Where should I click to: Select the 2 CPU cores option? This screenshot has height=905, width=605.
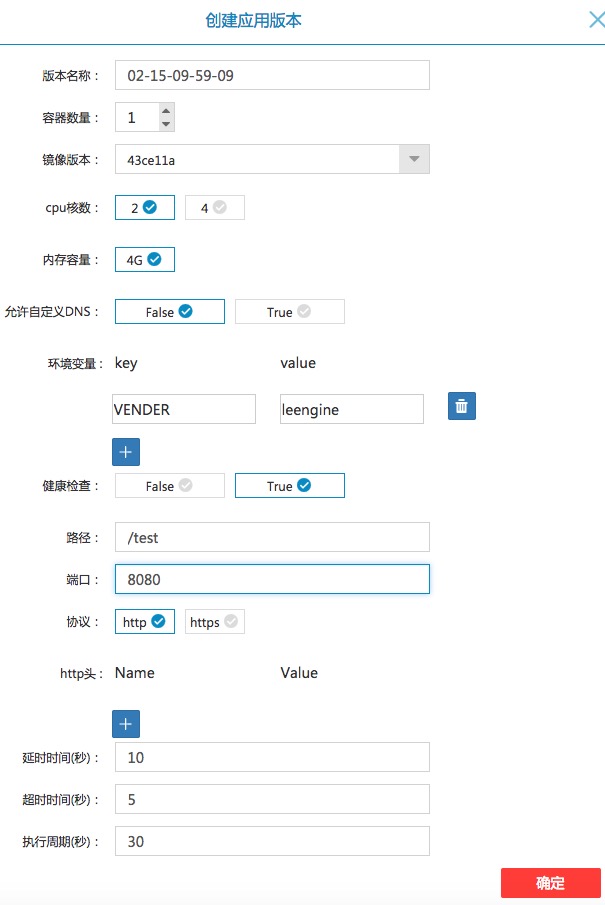(144, 207)
